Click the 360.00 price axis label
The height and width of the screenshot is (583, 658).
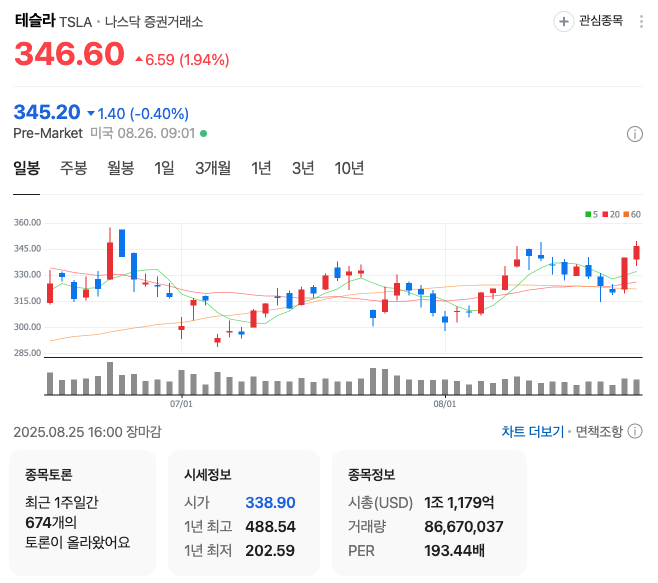pyautogui.click(x=27, y=222)
